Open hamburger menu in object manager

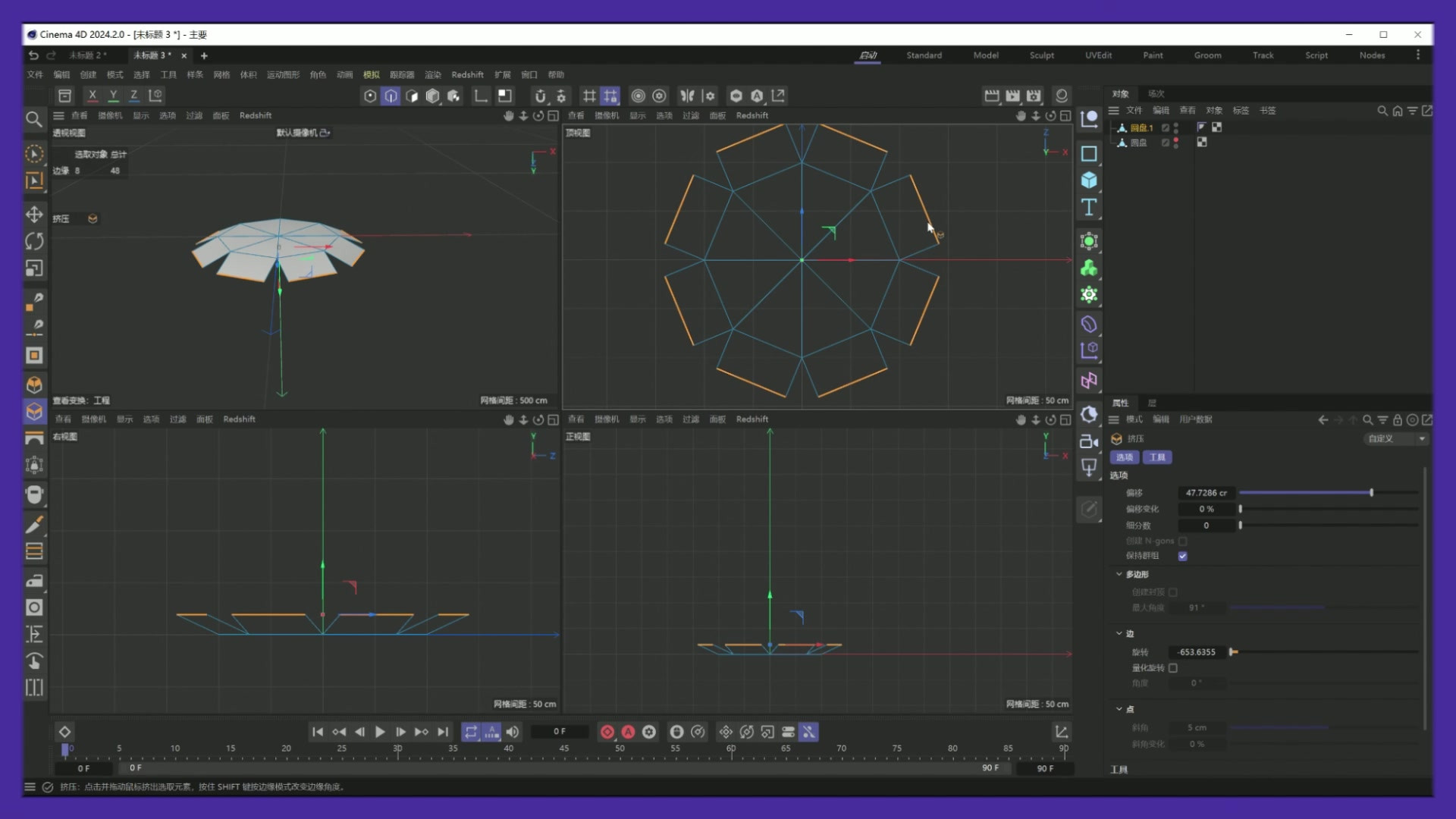pos(1114,111)
